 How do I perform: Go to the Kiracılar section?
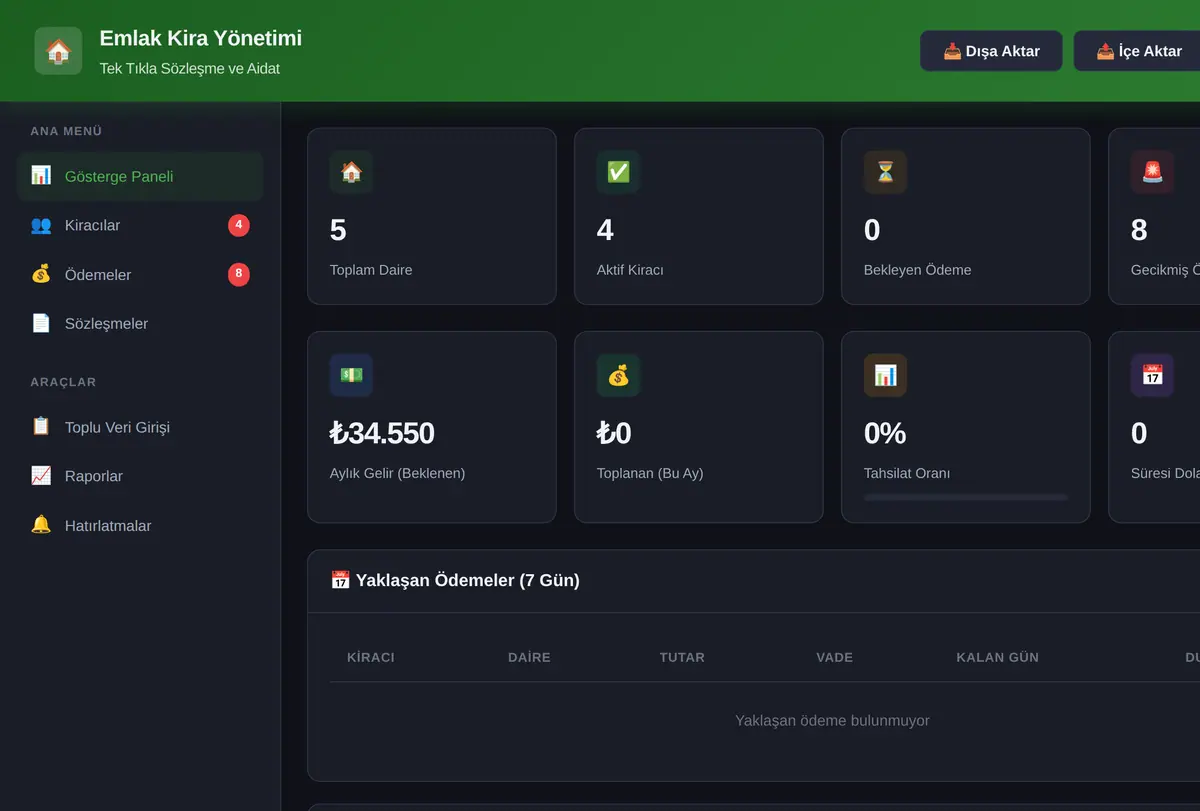141,225
